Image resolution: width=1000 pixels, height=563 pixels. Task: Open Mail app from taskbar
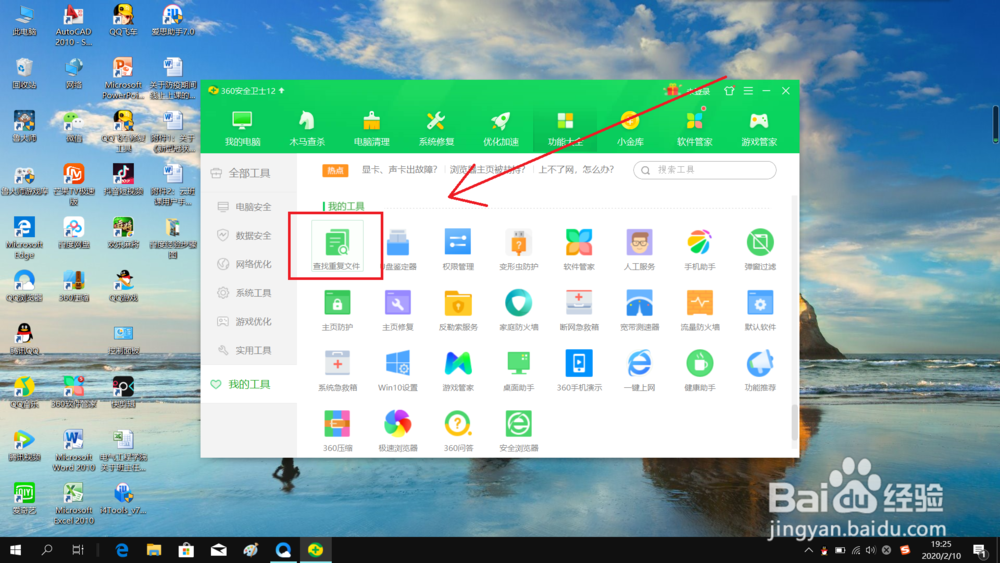point(219,550)
